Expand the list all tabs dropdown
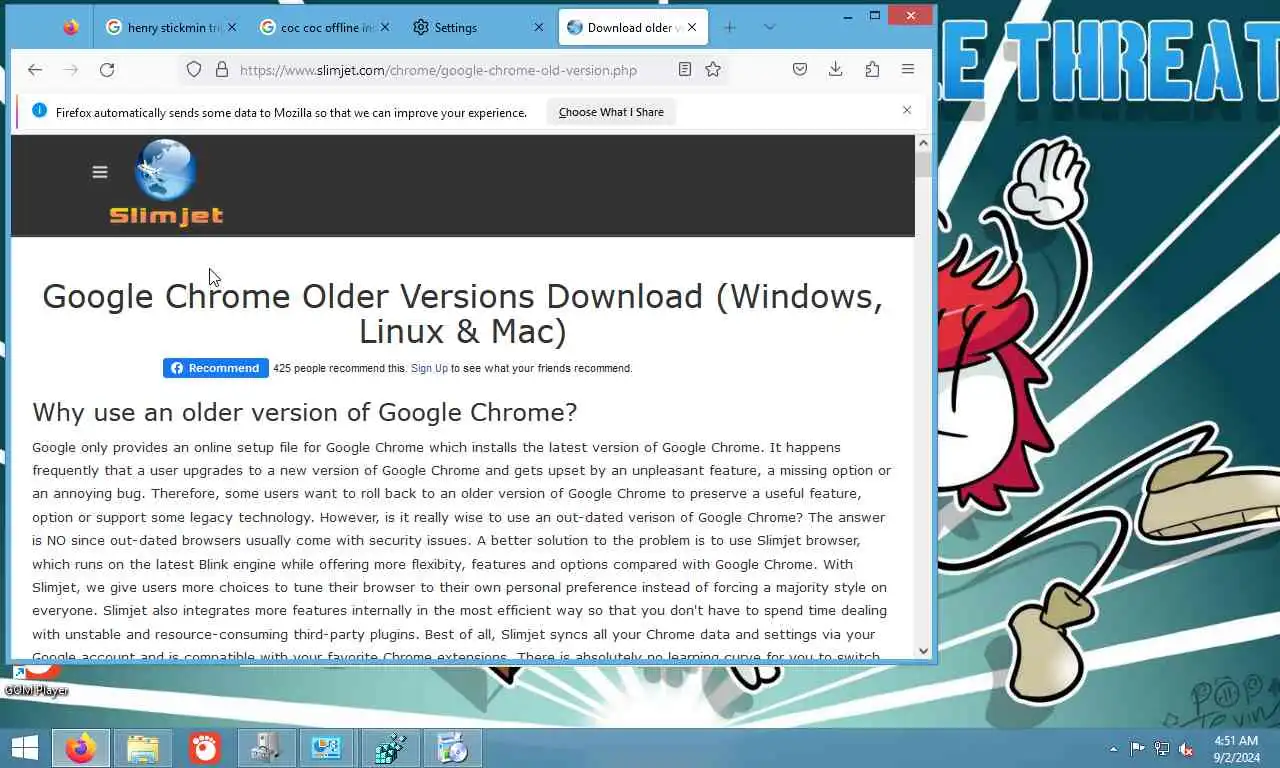 click(x=769, y=27)
